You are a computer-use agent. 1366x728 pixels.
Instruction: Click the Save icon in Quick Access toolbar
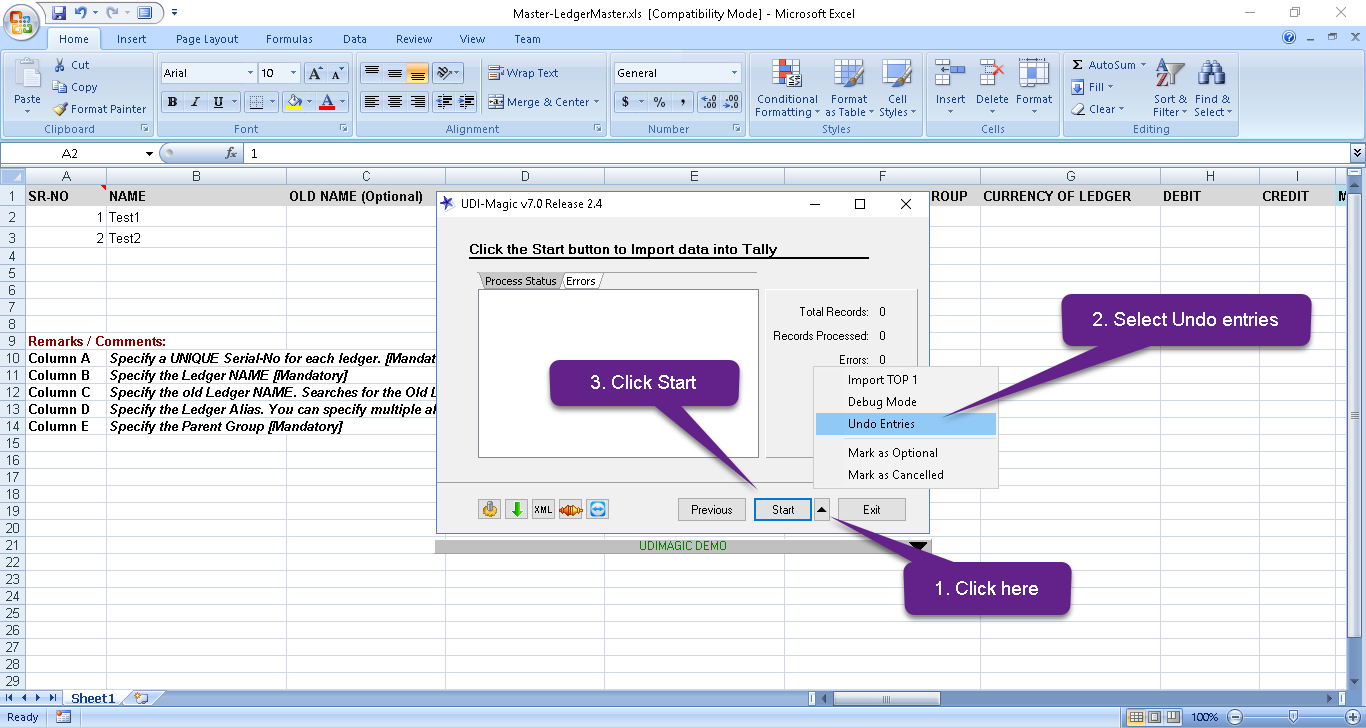pyautogui.click(x=59, y=13)
